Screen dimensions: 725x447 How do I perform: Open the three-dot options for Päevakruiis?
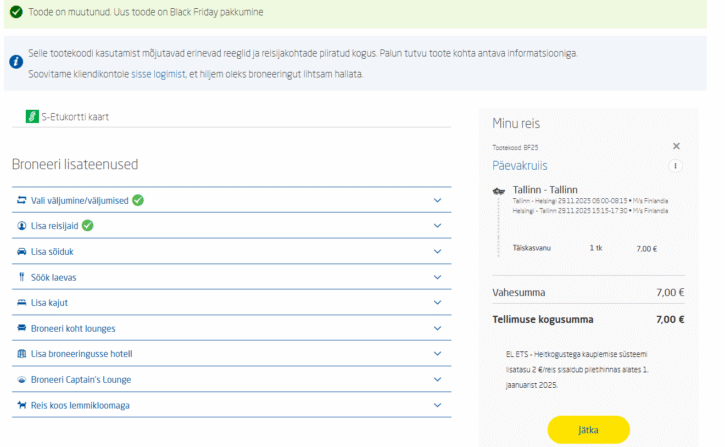675,166
